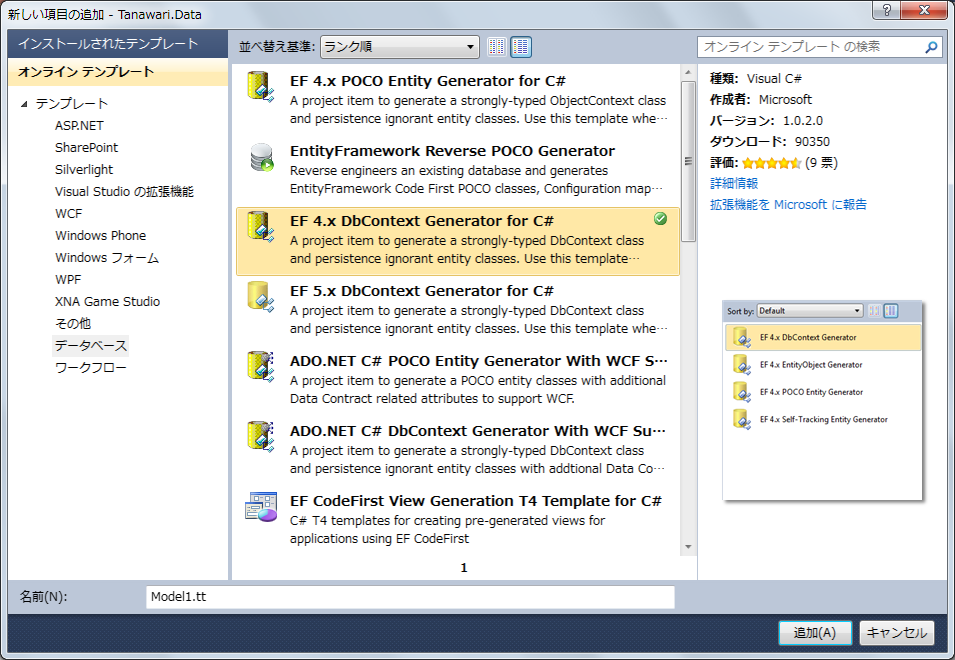Viewport: 955px width, 660px height.
Task: Collapse the テンプレート tree node
Action: [24, 104]
